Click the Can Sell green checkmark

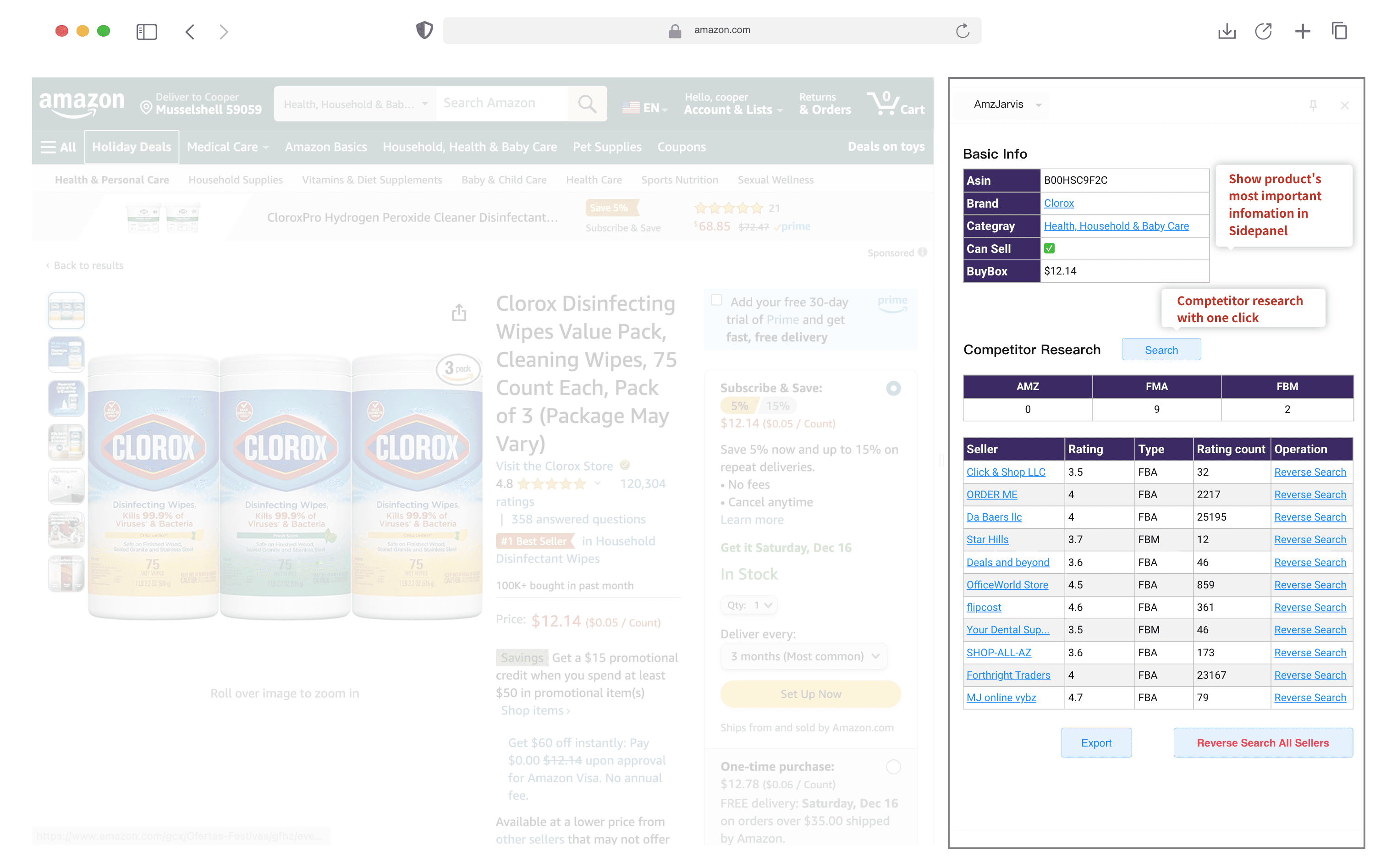click(x=1049, y=248)
